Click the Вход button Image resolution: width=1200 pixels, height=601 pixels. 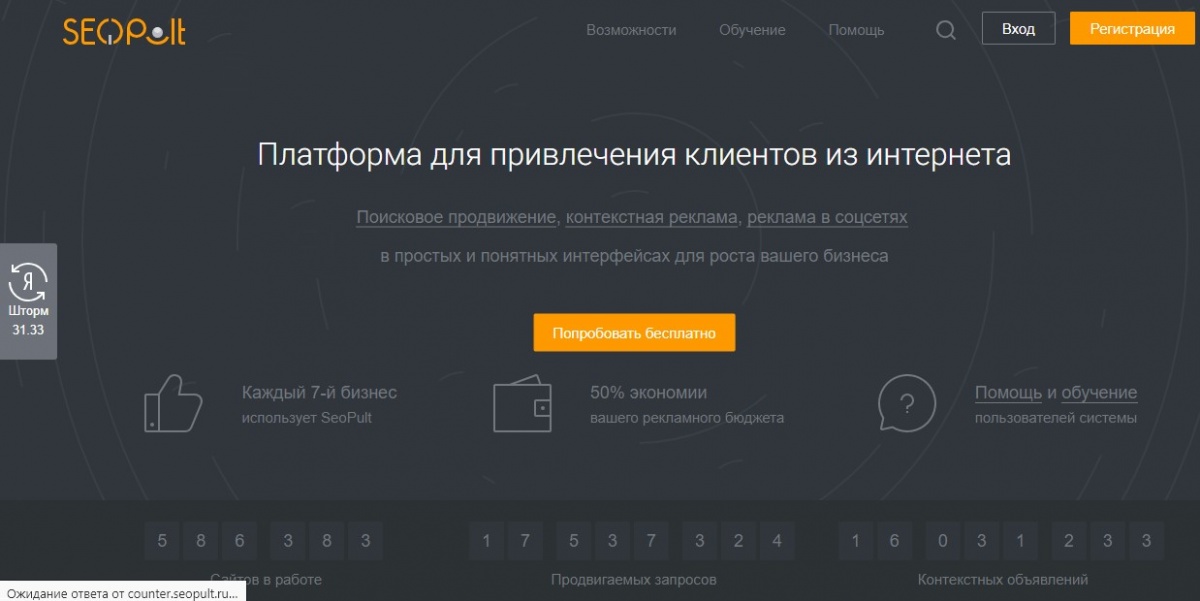[1018, 29]
